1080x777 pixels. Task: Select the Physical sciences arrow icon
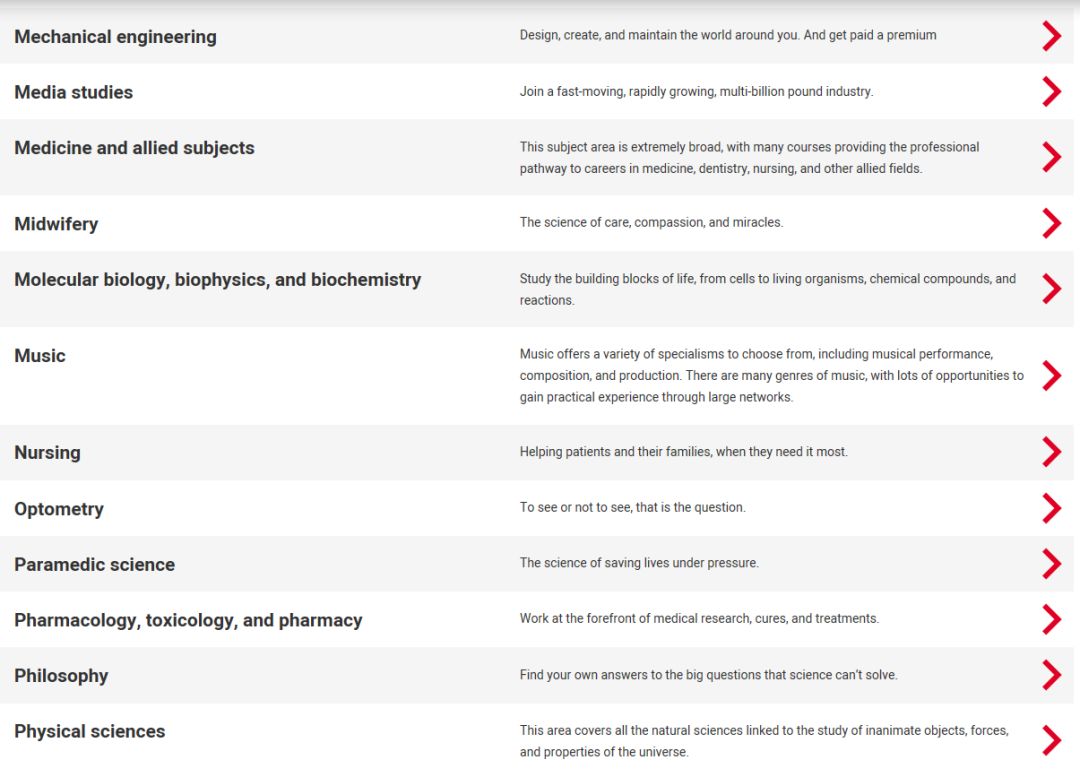point(1052,740)
